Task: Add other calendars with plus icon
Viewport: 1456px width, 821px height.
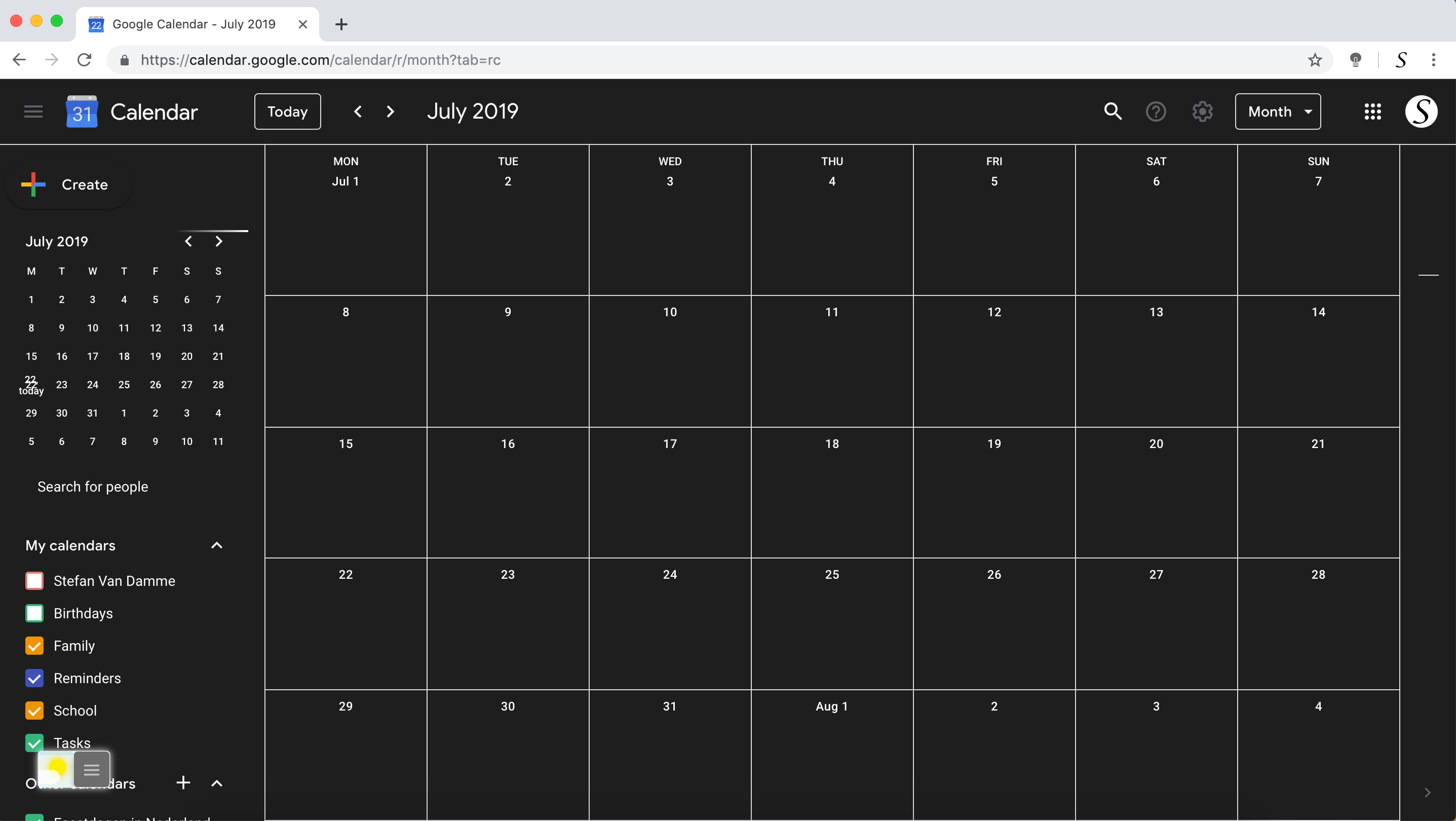Action: click(183, 782)
